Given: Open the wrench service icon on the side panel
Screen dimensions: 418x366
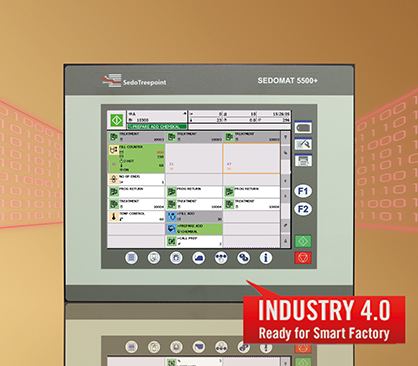Looking at the screenshot, I should 303,144.
